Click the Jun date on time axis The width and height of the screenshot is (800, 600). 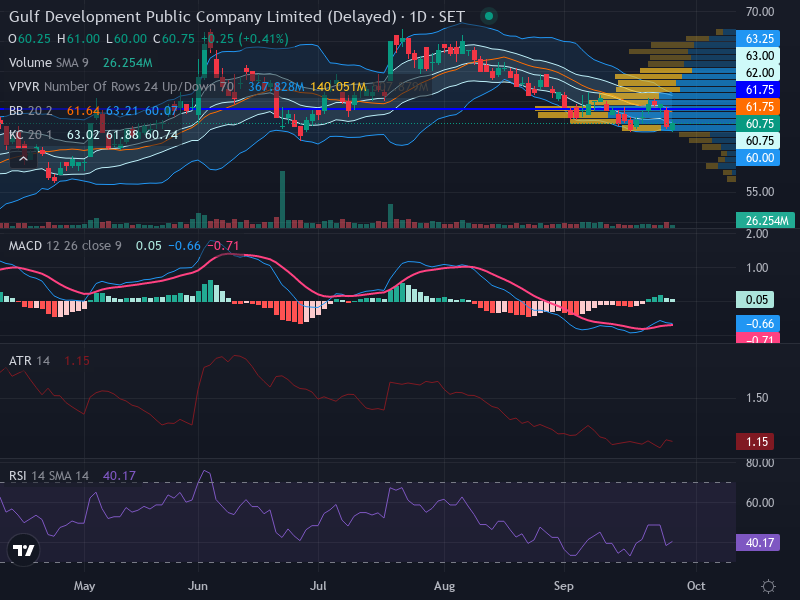198,586
